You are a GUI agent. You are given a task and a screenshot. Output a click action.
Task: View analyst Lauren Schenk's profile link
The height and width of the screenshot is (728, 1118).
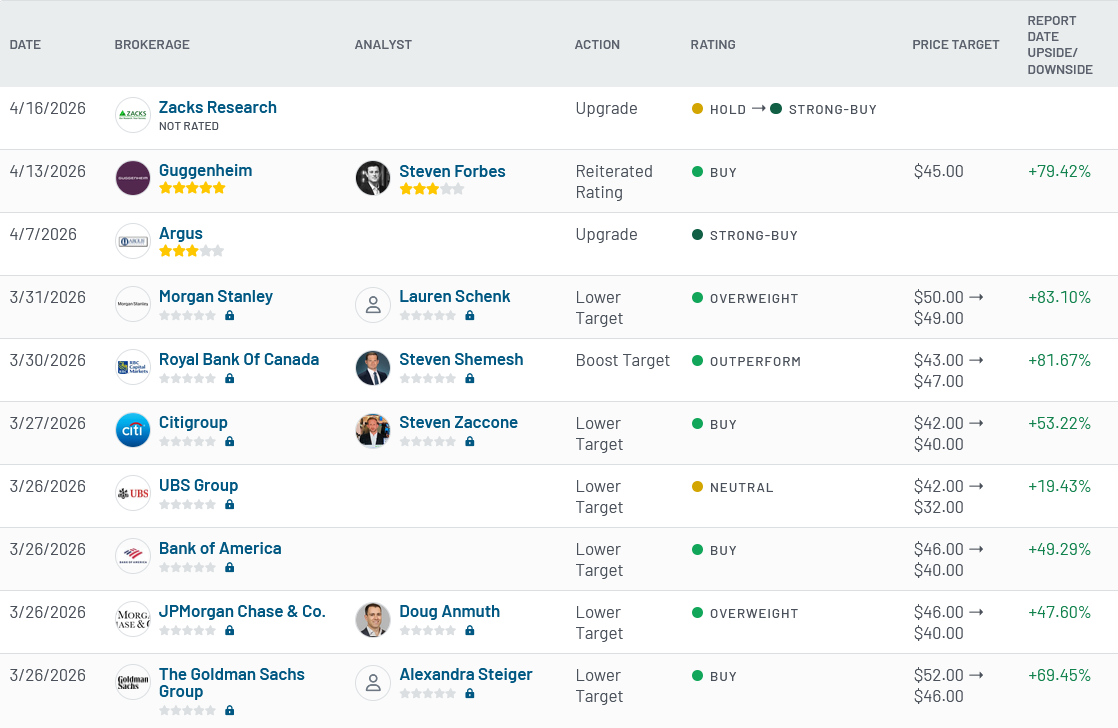click(x=455, y=296)
